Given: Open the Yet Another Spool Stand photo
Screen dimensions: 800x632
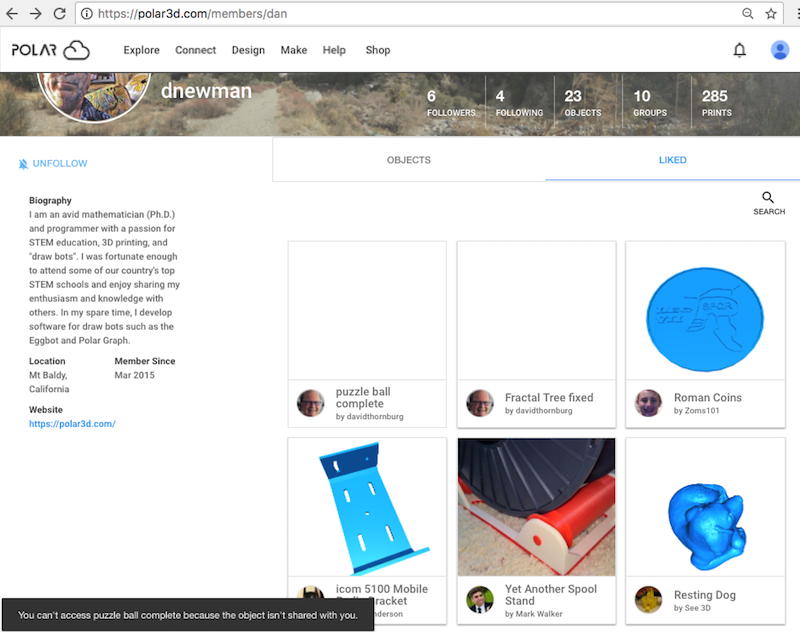Looking at the screenshot, I should [536, 507].
